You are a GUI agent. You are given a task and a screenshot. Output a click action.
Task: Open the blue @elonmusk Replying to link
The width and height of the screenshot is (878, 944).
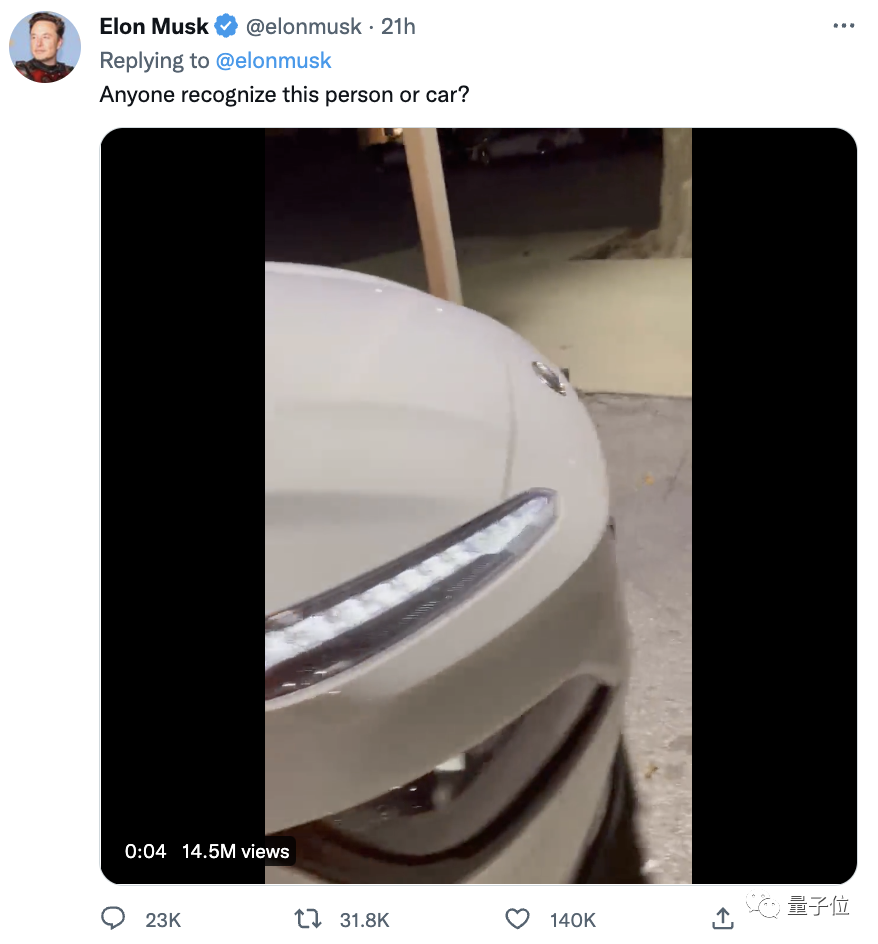(x=273, y=61)
